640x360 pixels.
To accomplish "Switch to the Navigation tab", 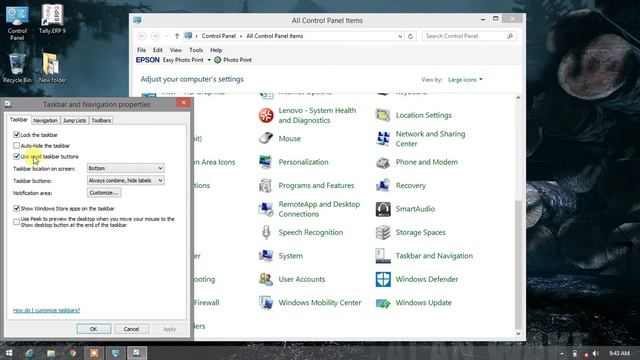I will click(x=45, y=120).
